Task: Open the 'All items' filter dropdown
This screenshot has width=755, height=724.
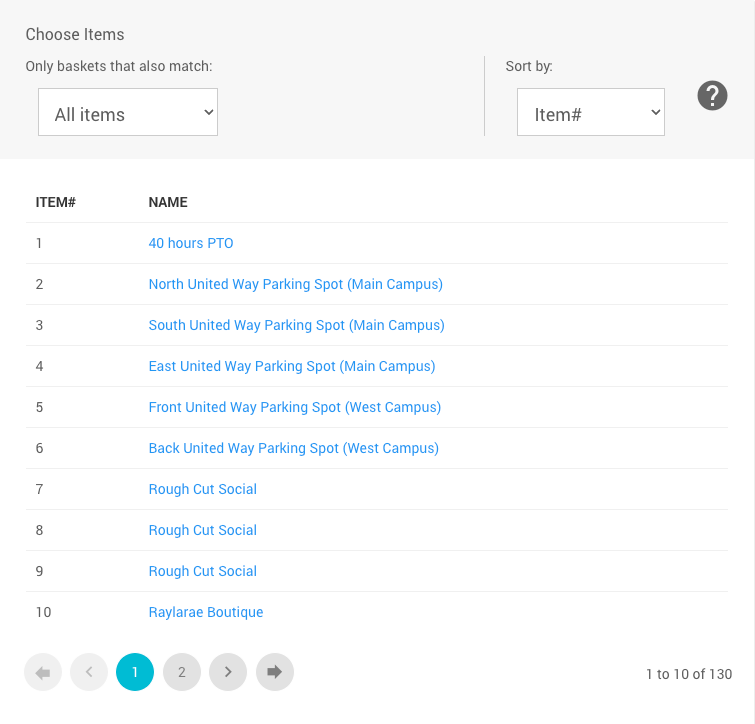Action: tap(128, 113)
